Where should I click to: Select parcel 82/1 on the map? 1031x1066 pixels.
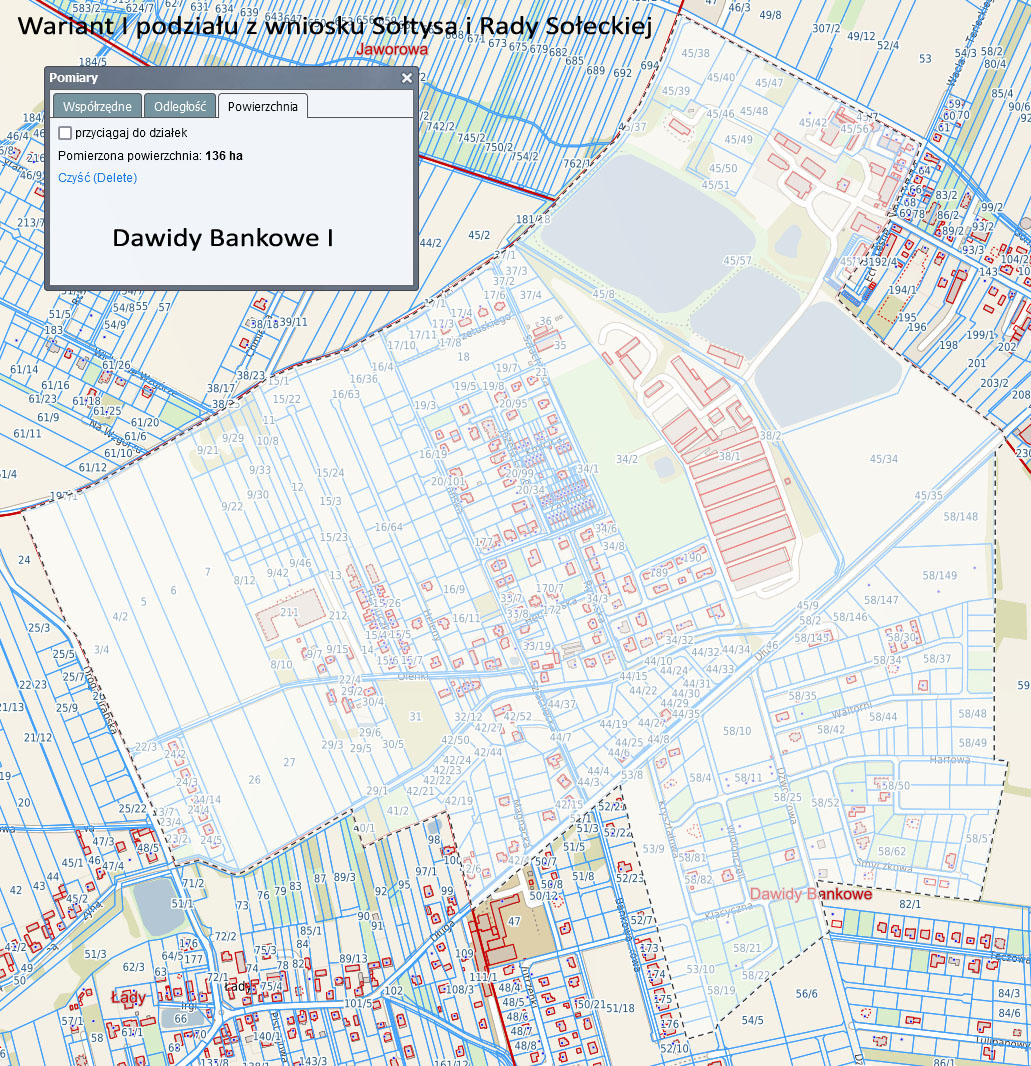[909, 905]
